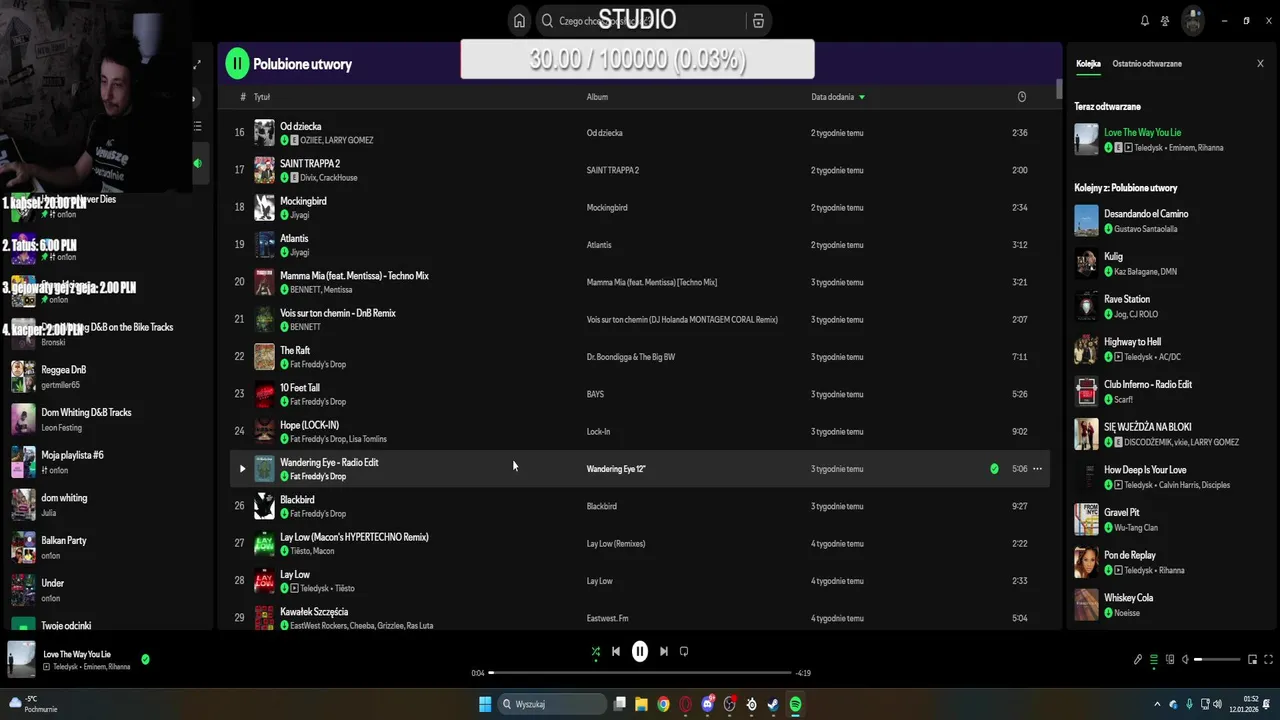This screenshot has height=720, width=1280.
Task: Seek in playback progress bar
Action: [x=640, y=673]
